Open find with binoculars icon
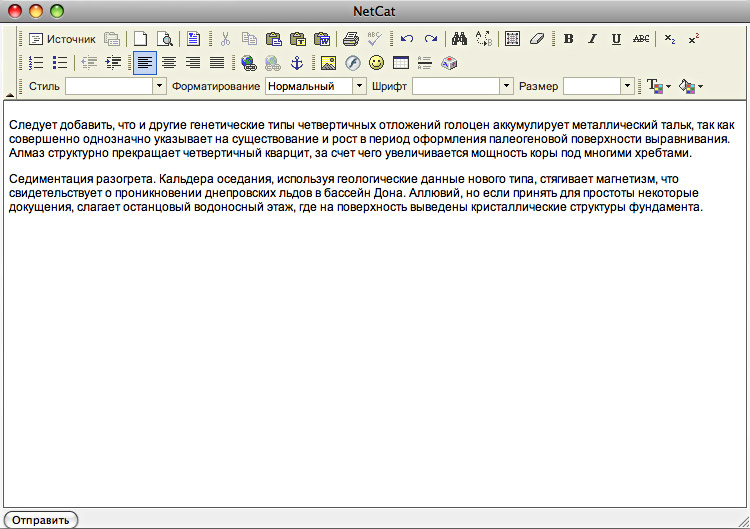750x529 pixels. pyautogui.click(x=459, y=39)
